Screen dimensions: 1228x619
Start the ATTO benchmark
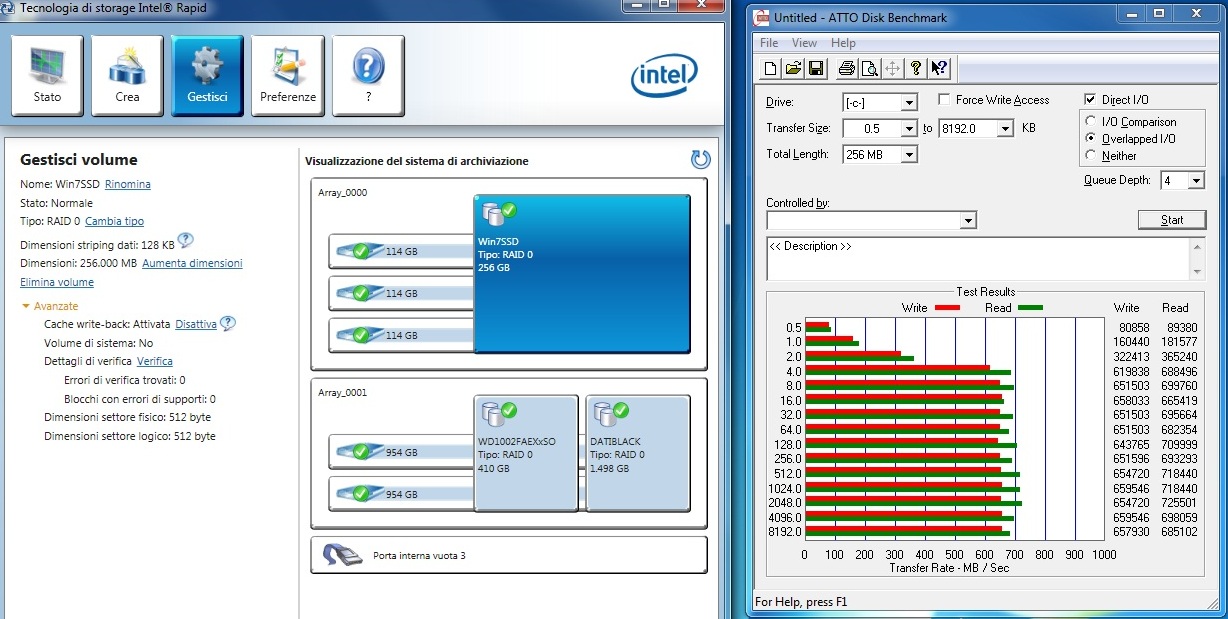tap(1172, 220)
